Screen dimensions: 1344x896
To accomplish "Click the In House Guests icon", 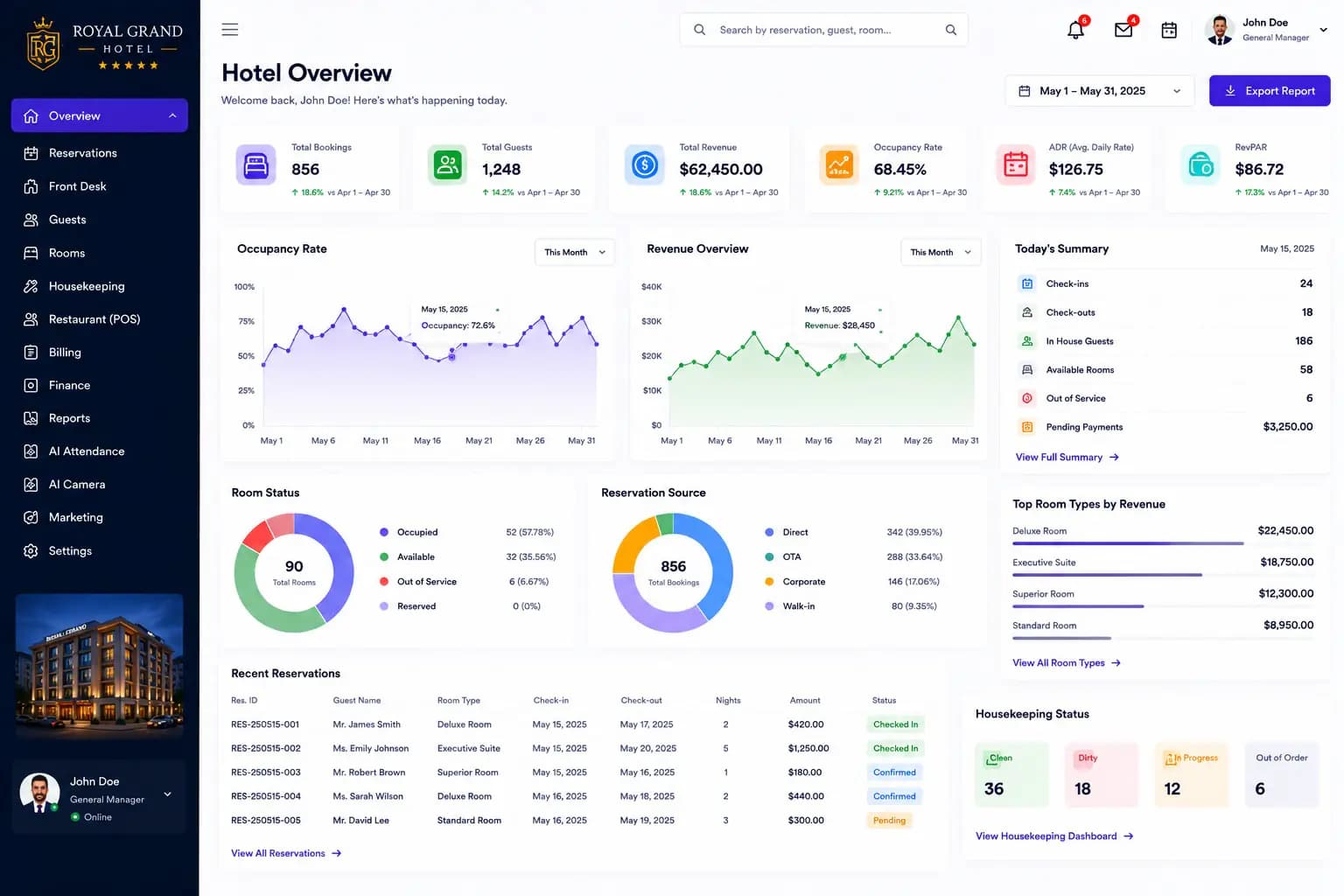I will (1027, 341).
